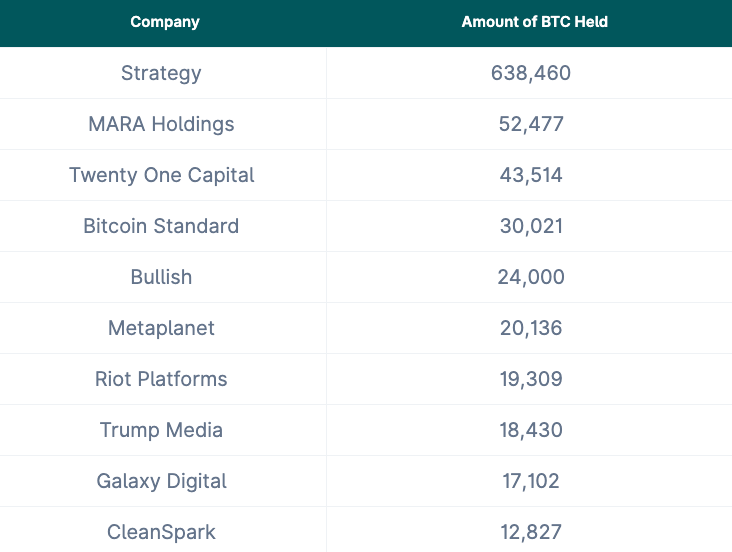This screenshot has width=732, height=552.
Task: Click the Riot Platforms cell
Action: click(x=161, y=379)
